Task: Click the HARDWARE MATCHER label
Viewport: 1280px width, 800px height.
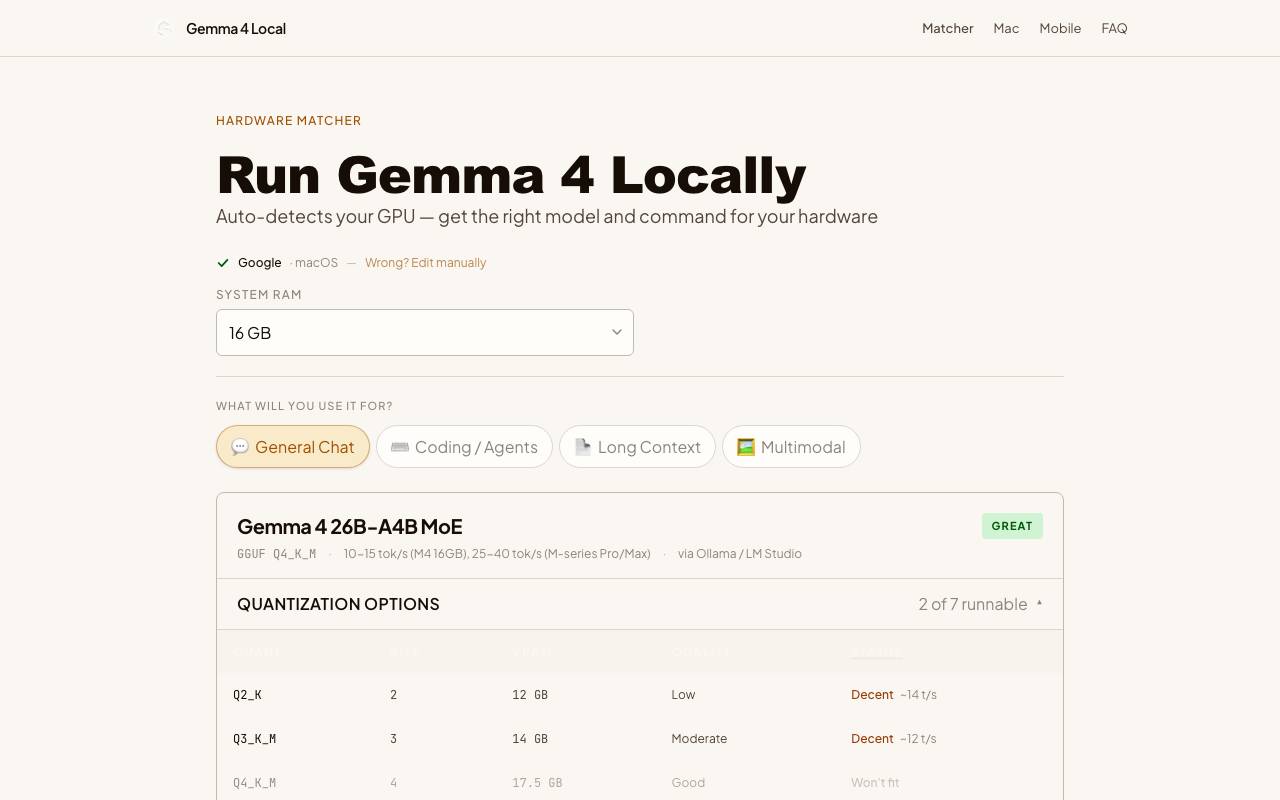Action: (x=289, y=121)
